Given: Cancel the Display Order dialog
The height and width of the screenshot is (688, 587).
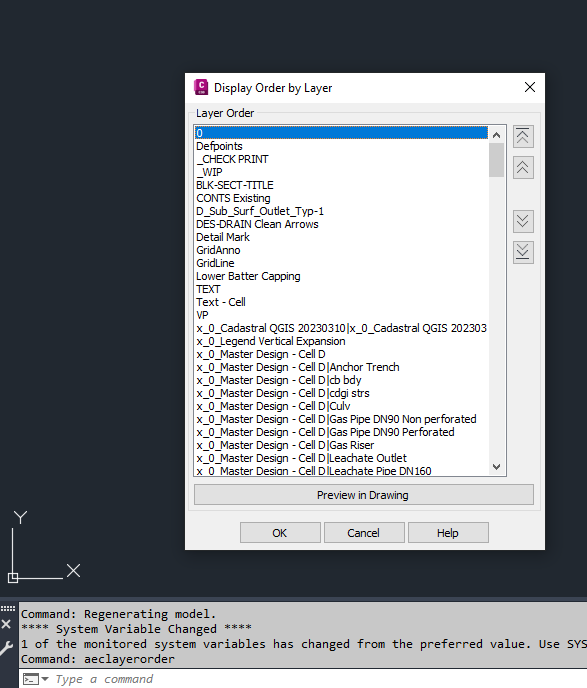Looking at the screenshot, I should tap(364, 533).
